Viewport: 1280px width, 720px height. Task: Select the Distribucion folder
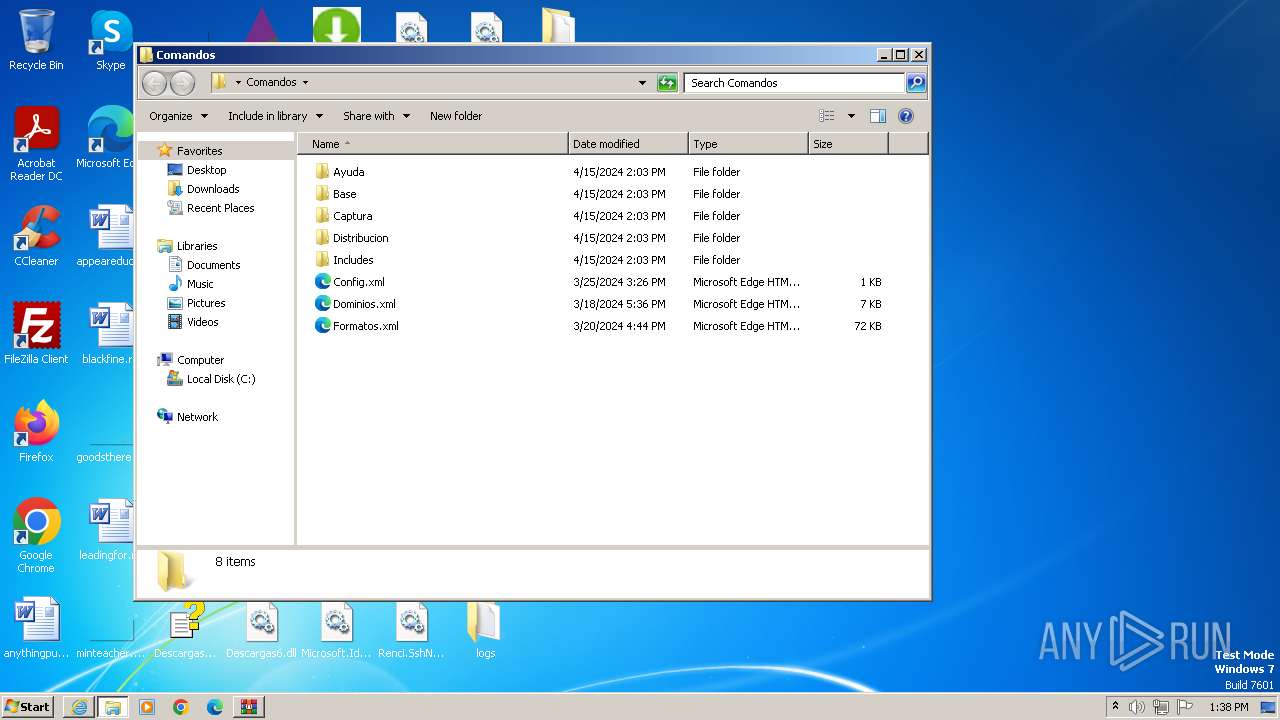tap(360, 238)
